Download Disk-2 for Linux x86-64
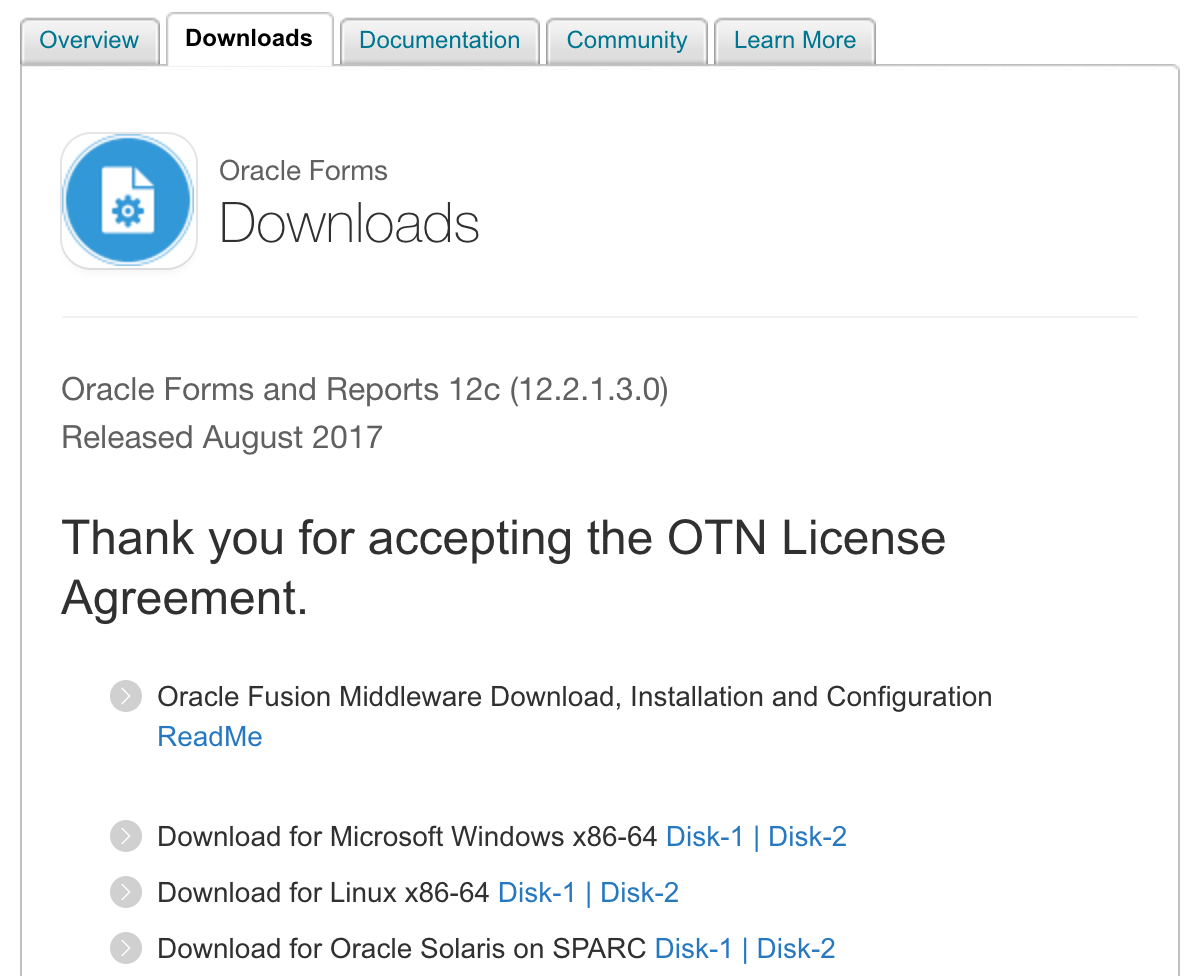Viewport: 1202px width, 976px height. [639, 892]
